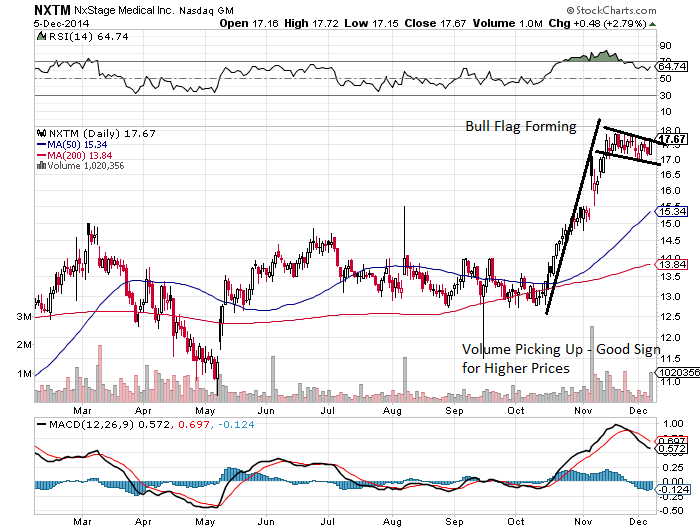Click the -0.50 label on MACD axis
700x530 pixels.
coord(672,511)
